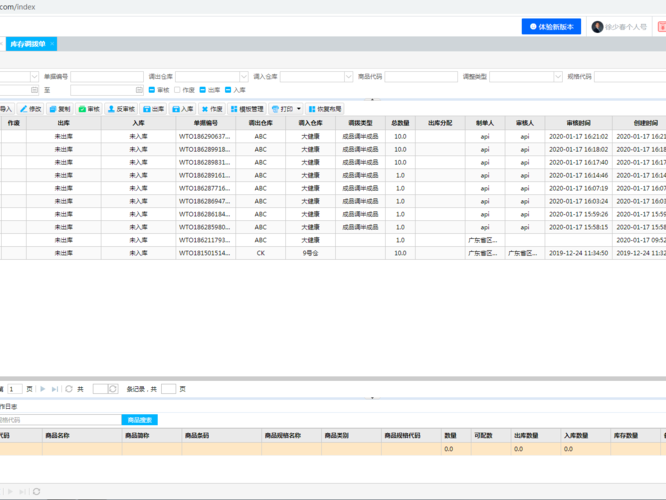Click audit time 2020-01-17 15:58:15
The height and width of the screenshot is (500, 666).
(x=579, y=227)
